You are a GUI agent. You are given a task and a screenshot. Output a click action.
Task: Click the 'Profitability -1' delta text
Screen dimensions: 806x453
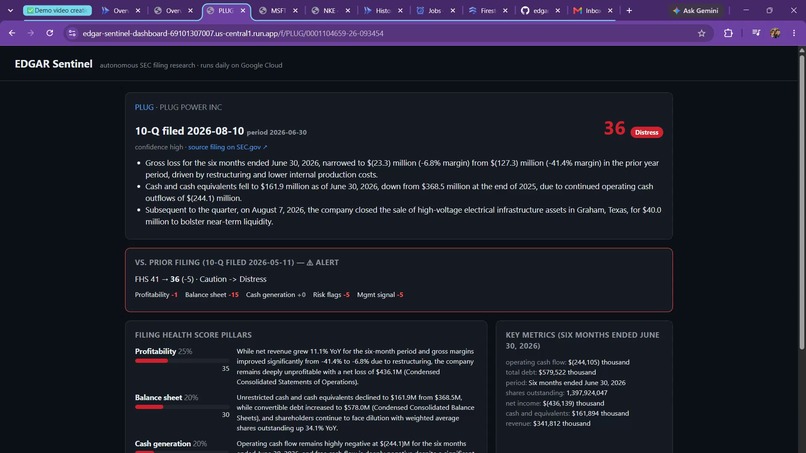(x=156, y=295)
